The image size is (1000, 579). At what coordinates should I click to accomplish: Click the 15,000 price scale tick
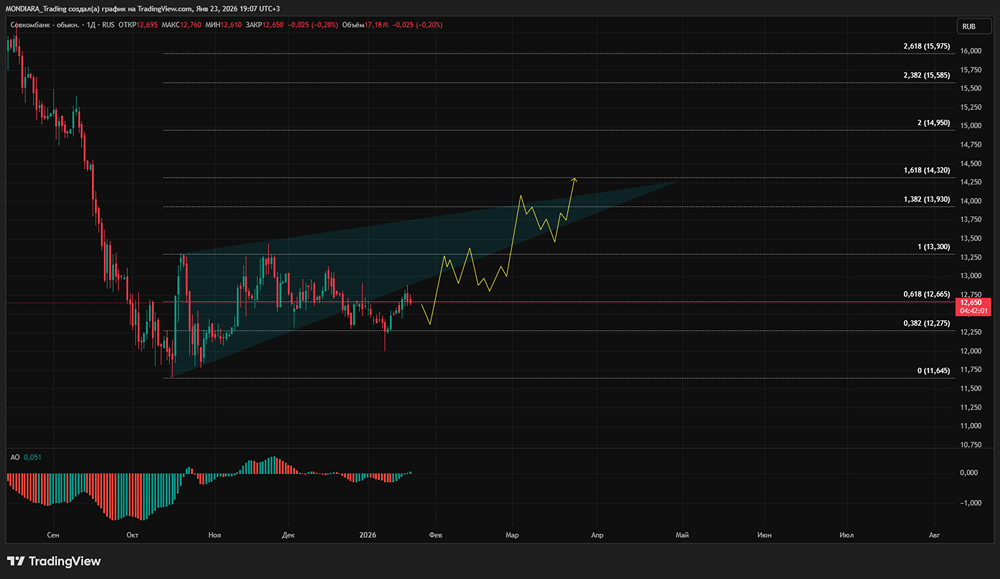pyautogui.click(x=971, y=126)
